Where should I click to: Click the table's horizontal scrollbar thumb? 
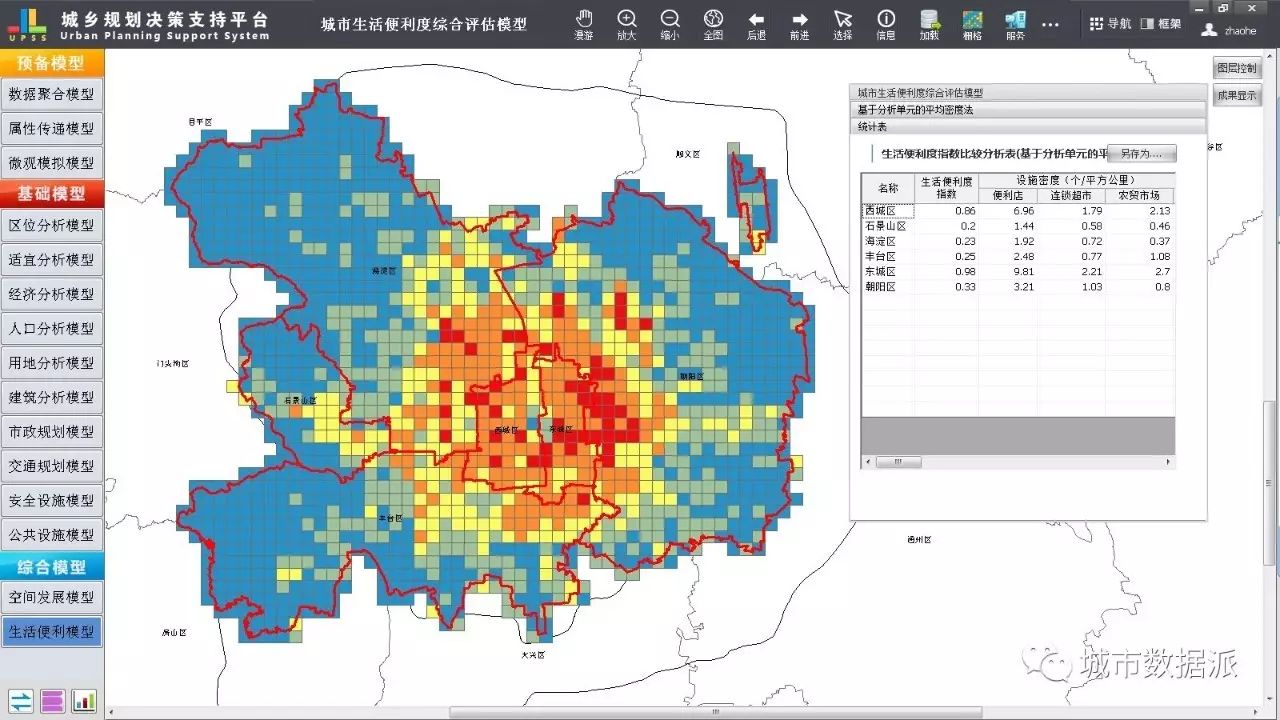pyautogui.click(x=898, y=462)
